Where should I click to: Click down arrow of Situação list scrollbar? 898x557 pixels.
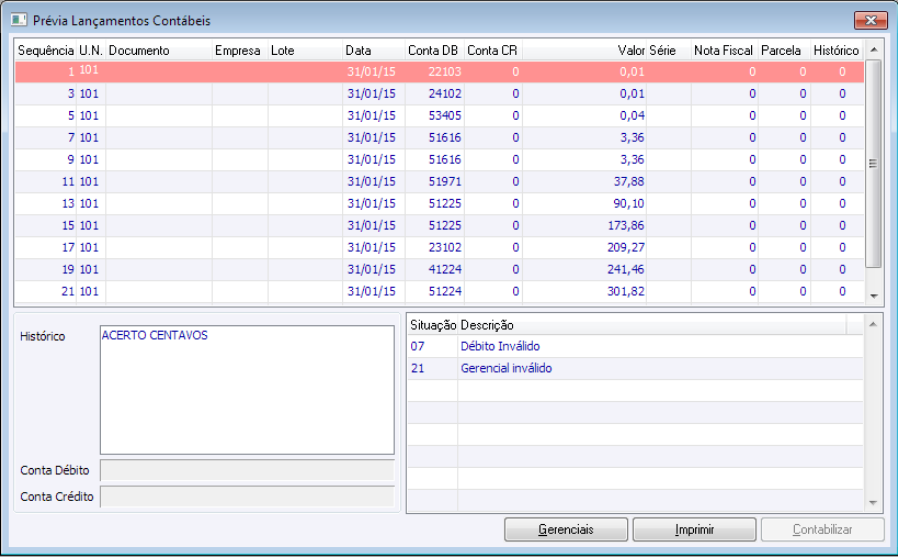[x=873, y=503]
